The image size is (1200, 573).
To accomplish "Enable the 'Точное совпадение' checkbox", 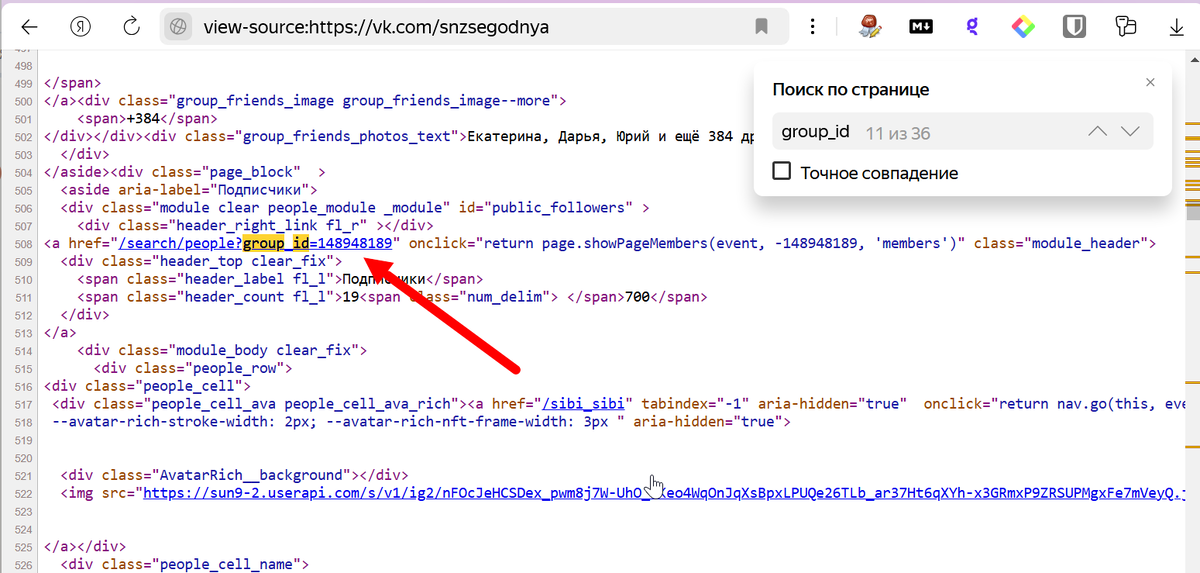I will 782,172.
